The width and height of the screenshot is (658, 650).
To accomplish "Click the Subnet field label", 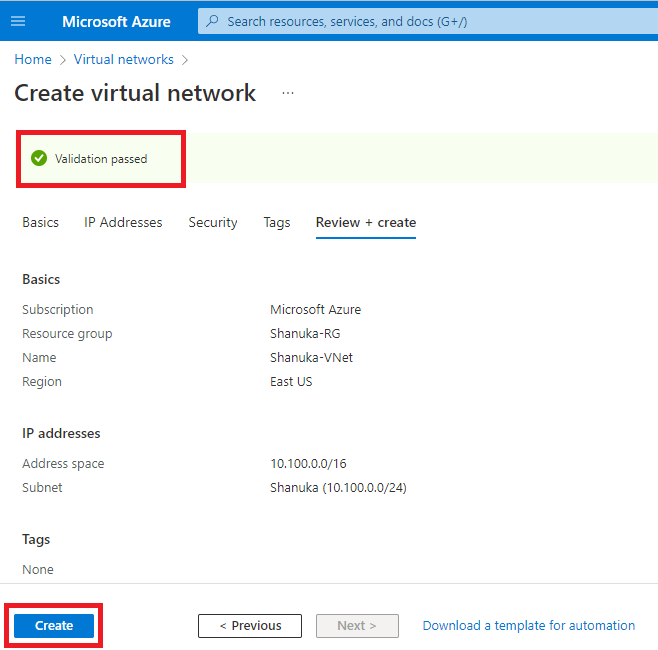I will [42, 487].
